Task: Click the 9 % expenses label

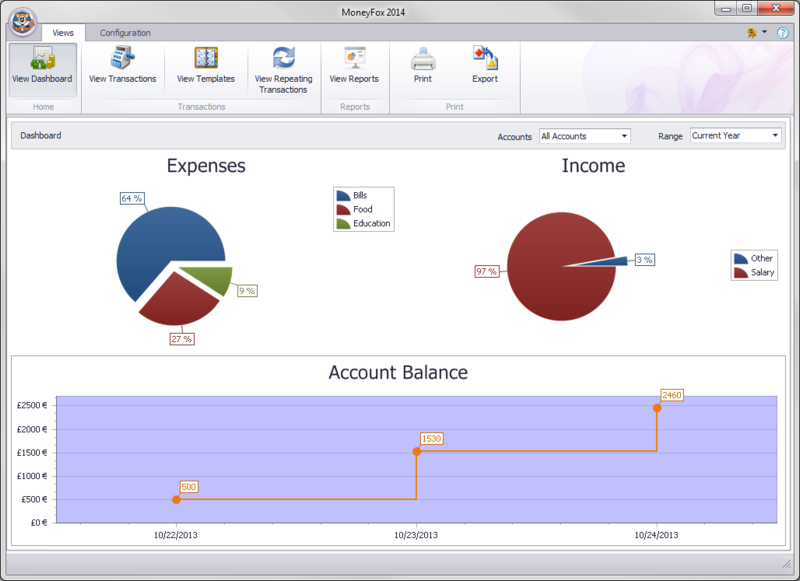Action: [247, 291]
